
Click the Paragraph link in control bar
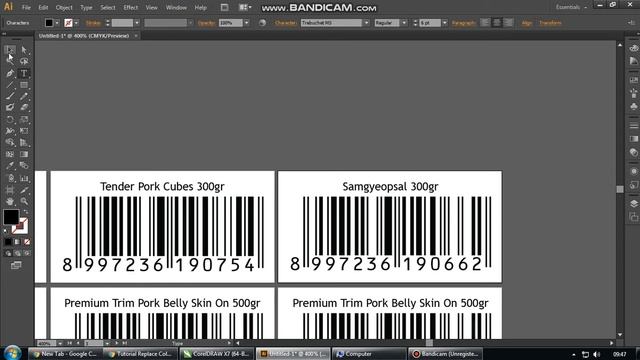(464, 23)
